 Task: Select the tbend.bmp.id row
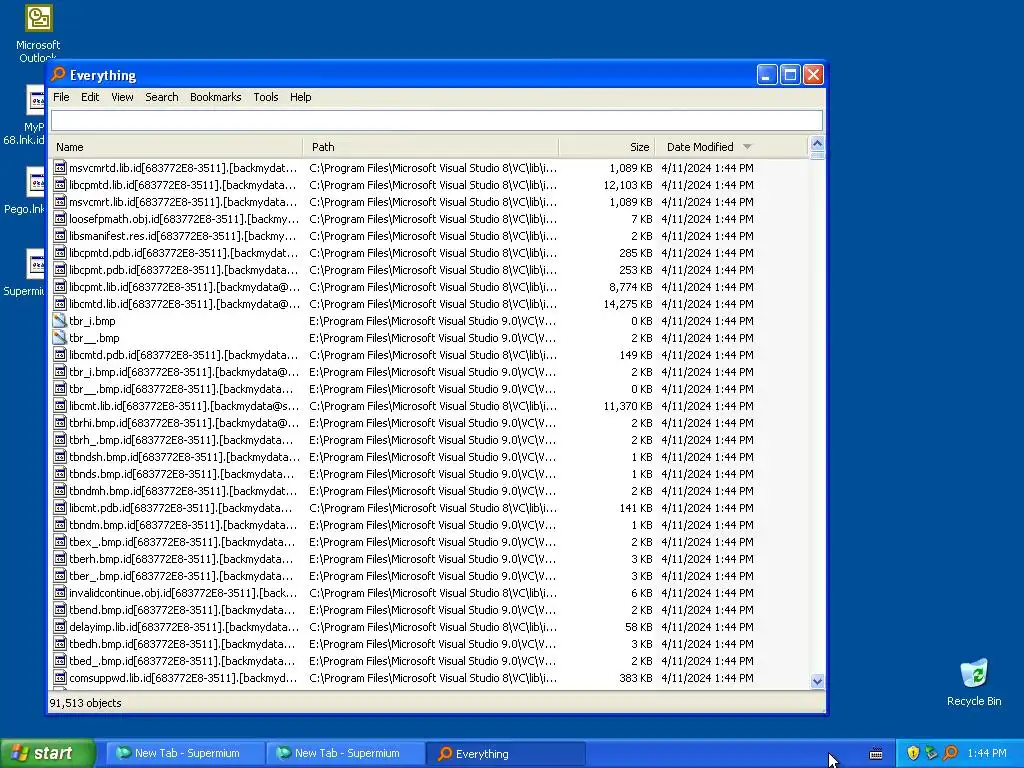pyautogui.click(x=429, y=609)
